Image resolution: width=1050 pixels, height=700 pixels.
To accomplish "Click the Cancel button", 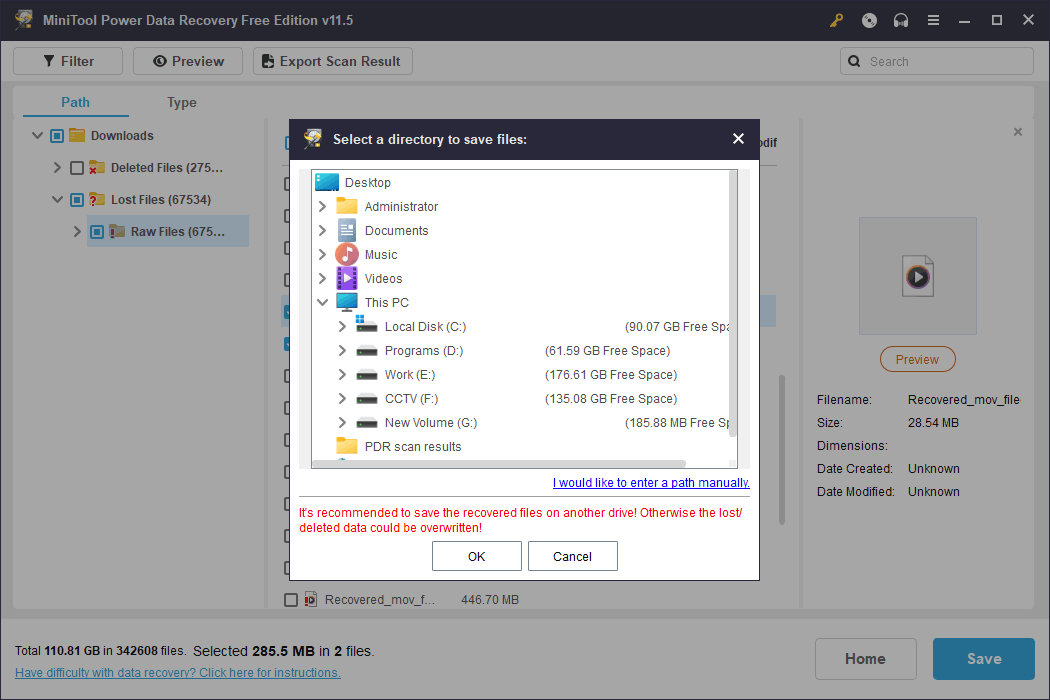I will pyautogui.click(x=572, y=556).
